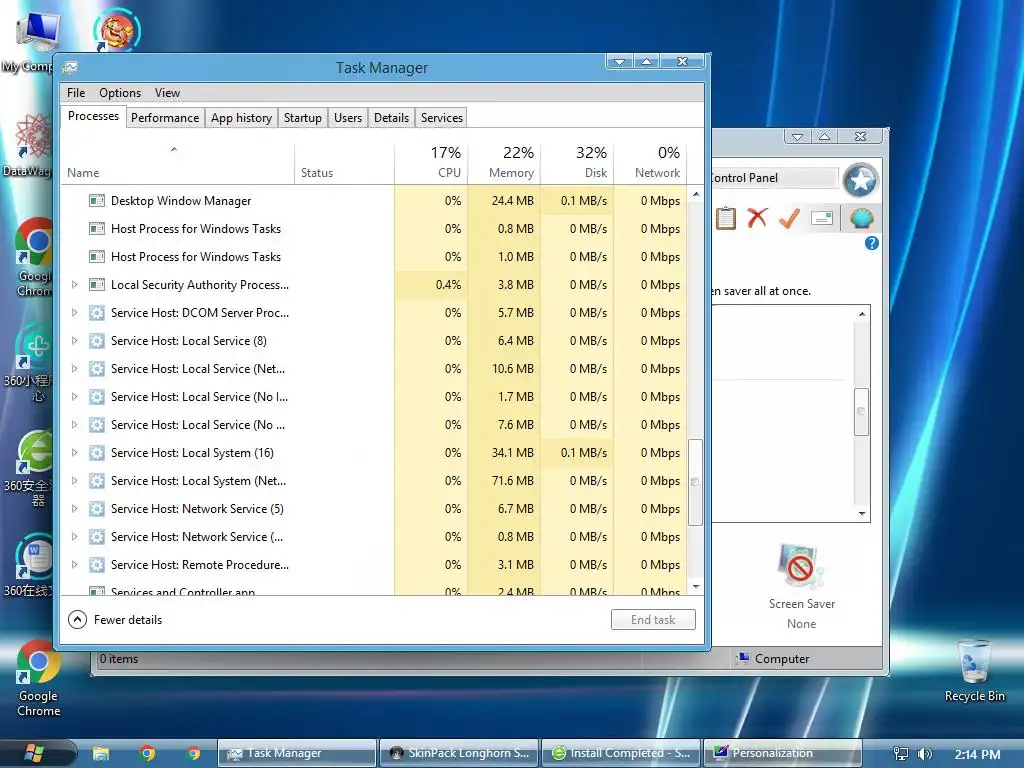Click gear icon of Service Host: Local System (16)

tap(97, 453)
